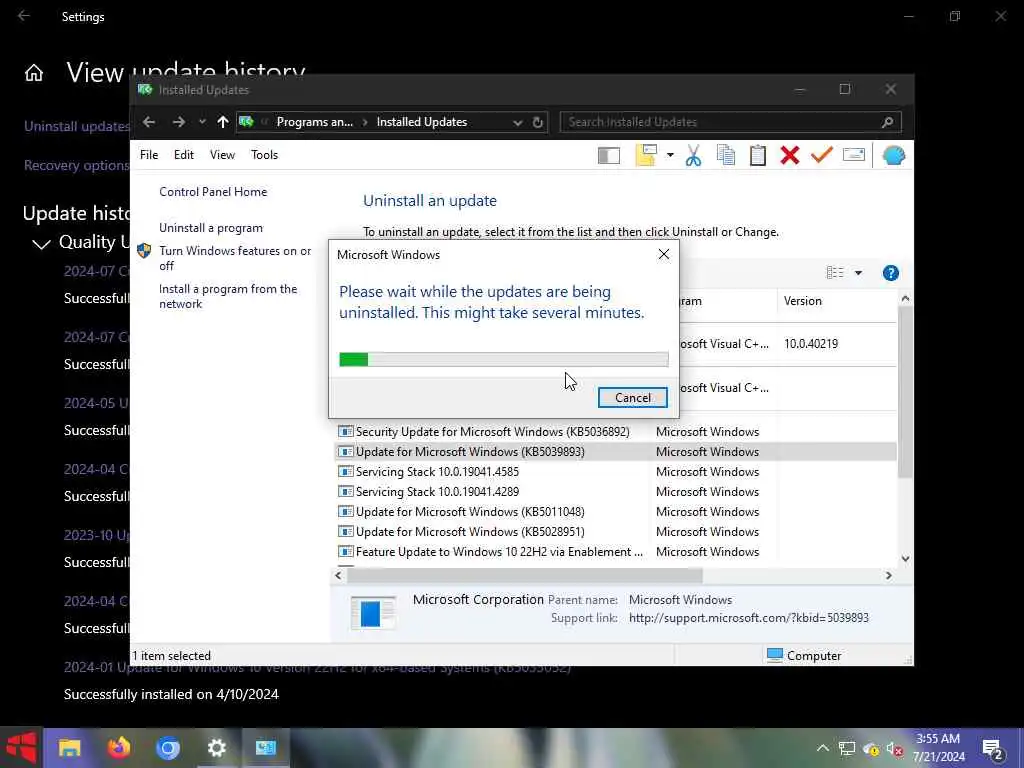
Task: Open File Explorer from the taskbar
Action: pos(70,748)
